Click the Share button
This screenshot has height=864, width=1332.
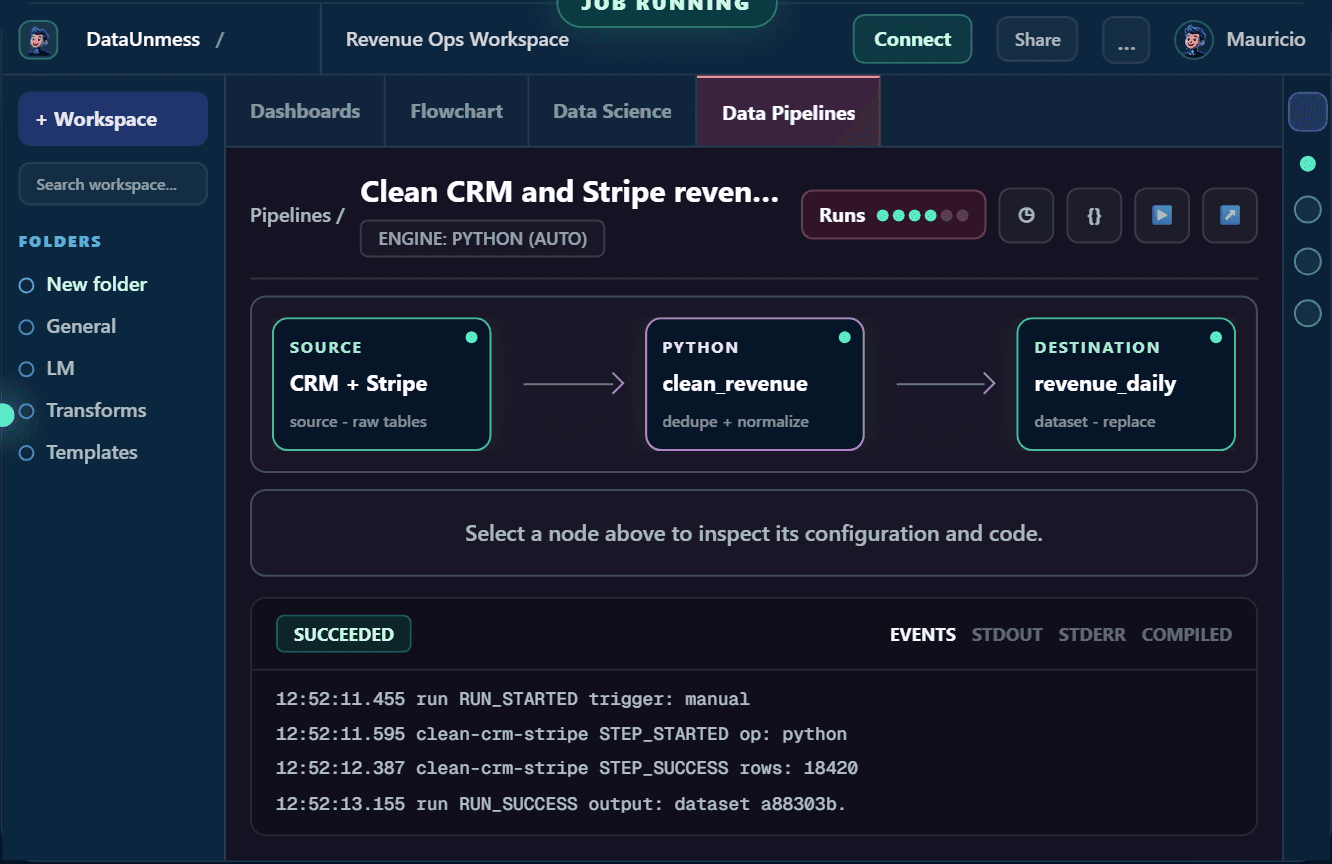coord(1037,40)
